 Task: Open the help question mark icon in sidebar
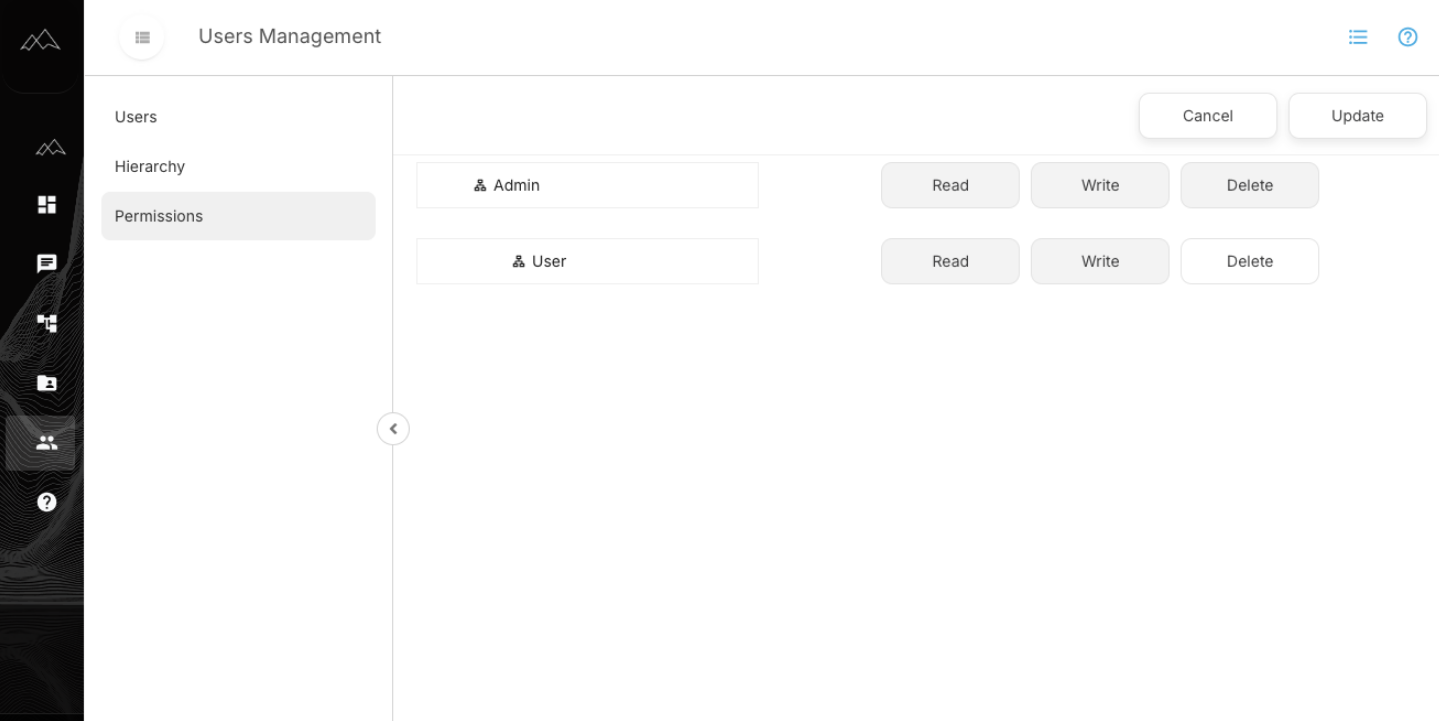tap(46, 502)
